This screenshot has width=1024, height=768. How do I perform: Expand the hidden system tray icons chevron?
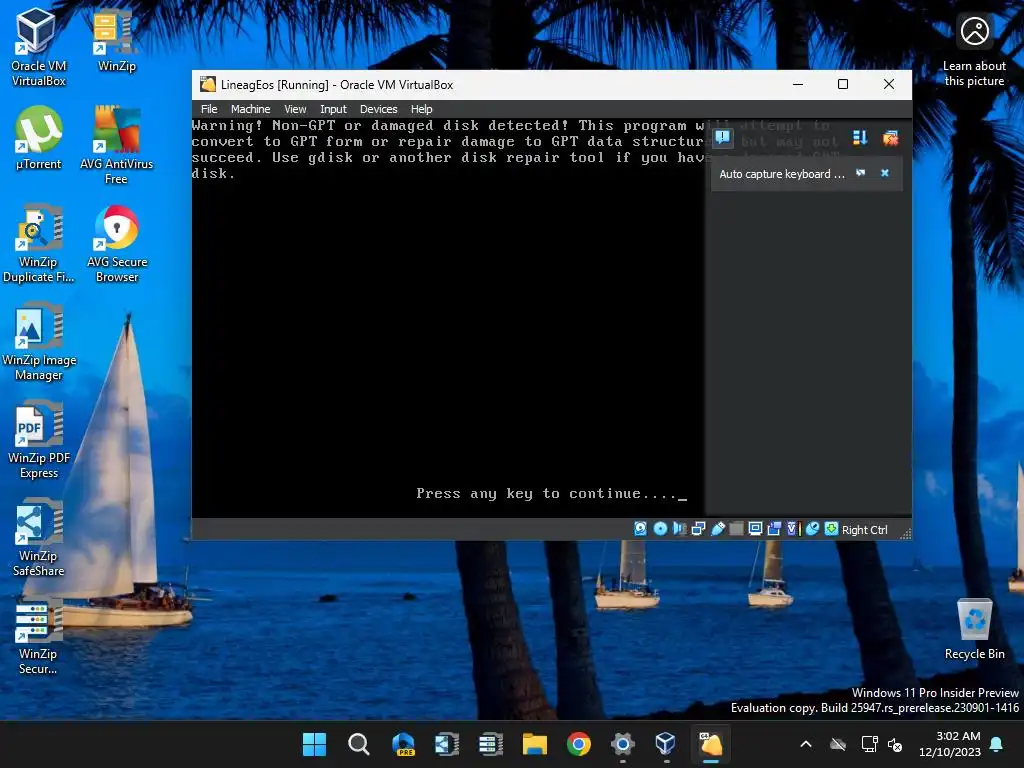click(806, 744)
